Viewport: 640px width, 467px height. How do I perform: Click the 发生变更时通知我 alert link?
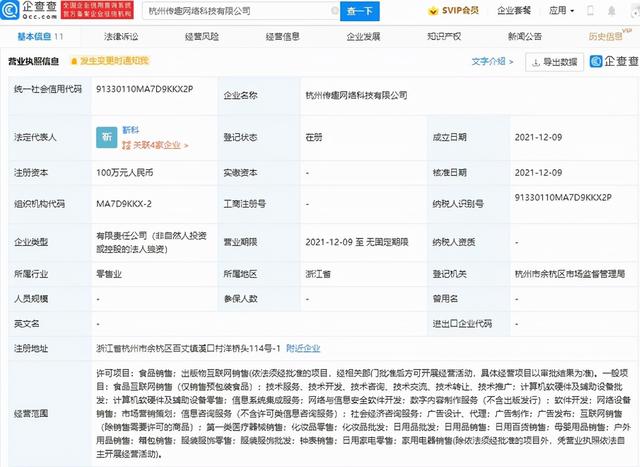pyautogui.click(x=110, y=61)
